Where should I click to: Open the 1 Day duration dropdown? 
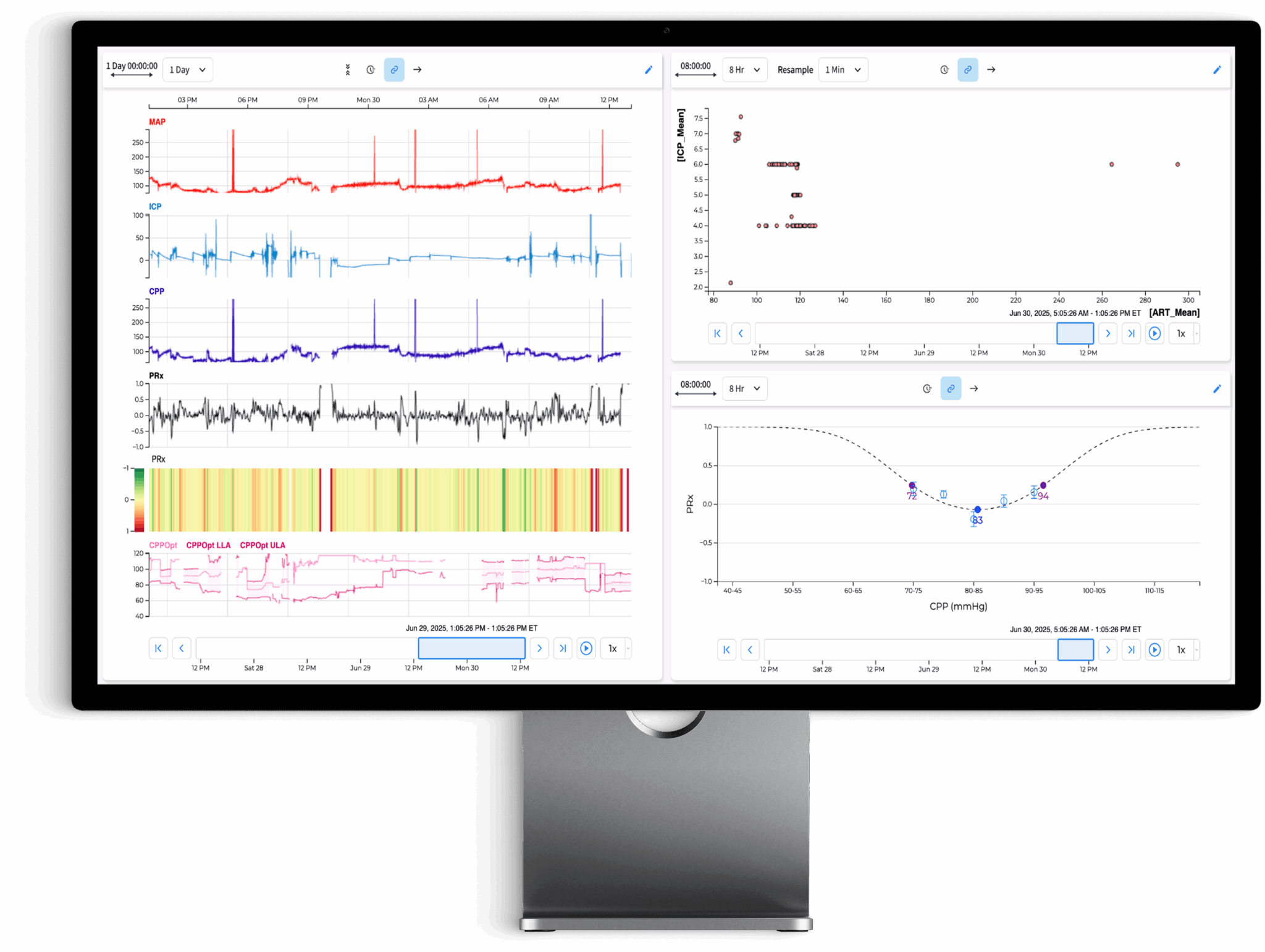pyautogui.click(x=187, y=69)
